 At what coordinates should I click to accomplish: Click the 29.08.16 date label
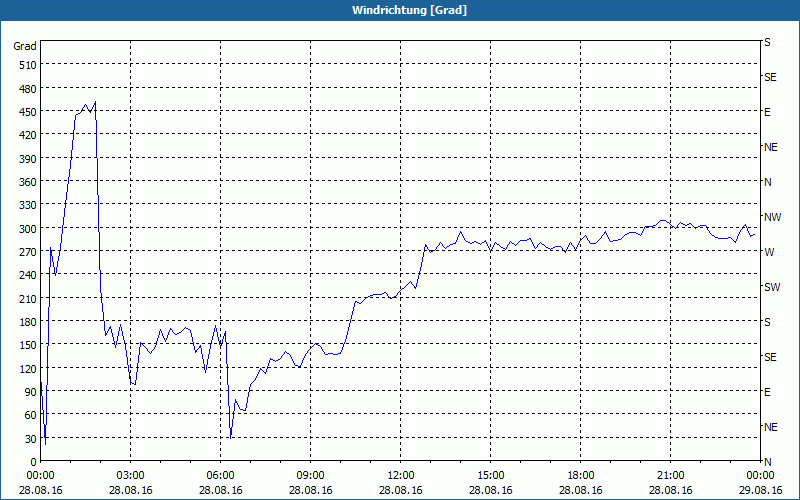pos(760,490)
